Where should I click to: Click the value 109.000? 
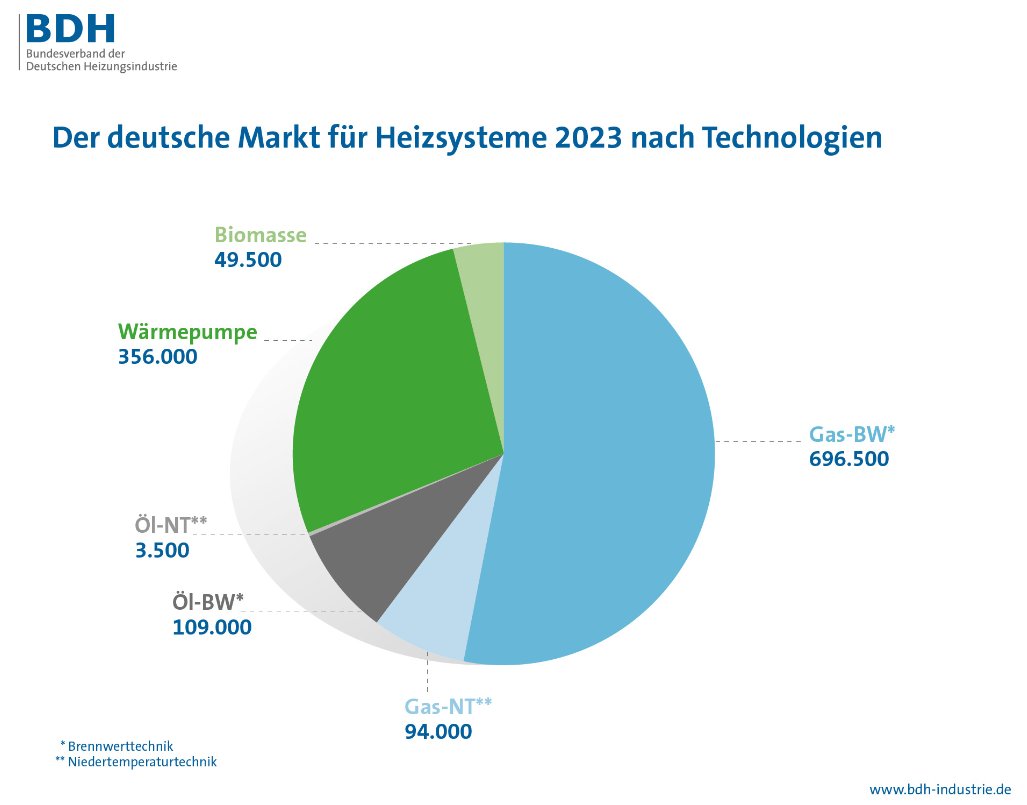tap(212, 627)
